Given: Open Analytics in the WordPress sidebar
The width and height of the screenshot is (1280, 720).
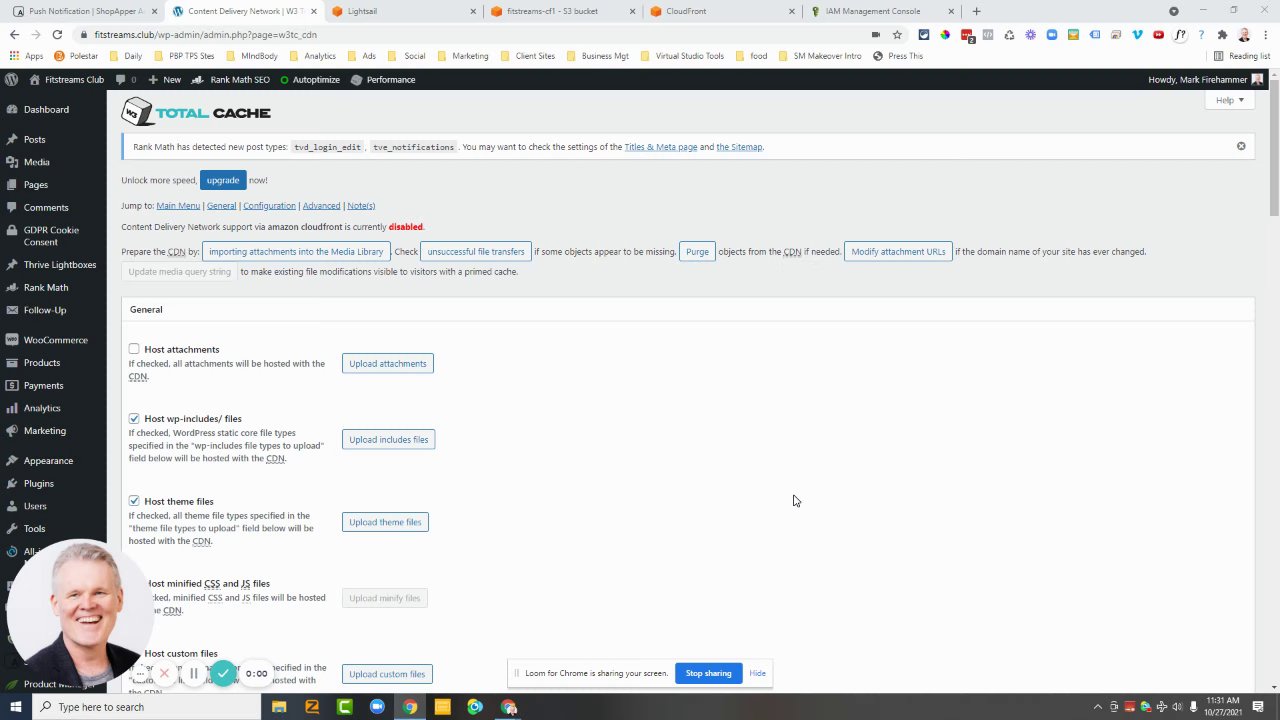Looking at the screenshot, I should point(42,408).
